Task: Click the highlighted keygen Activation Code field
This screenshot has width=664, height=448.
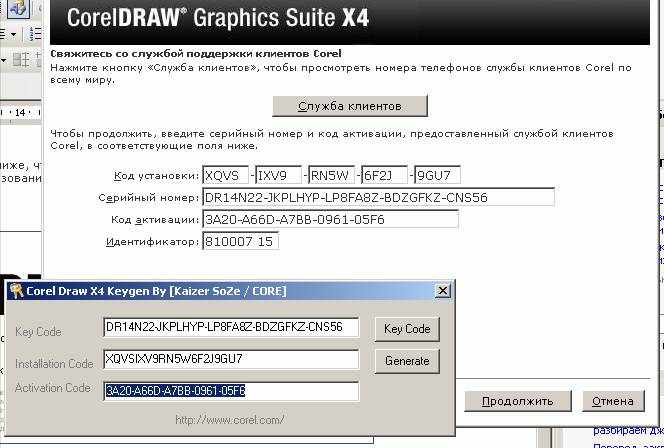Action: pyautogui.click(x=230, y=390)
